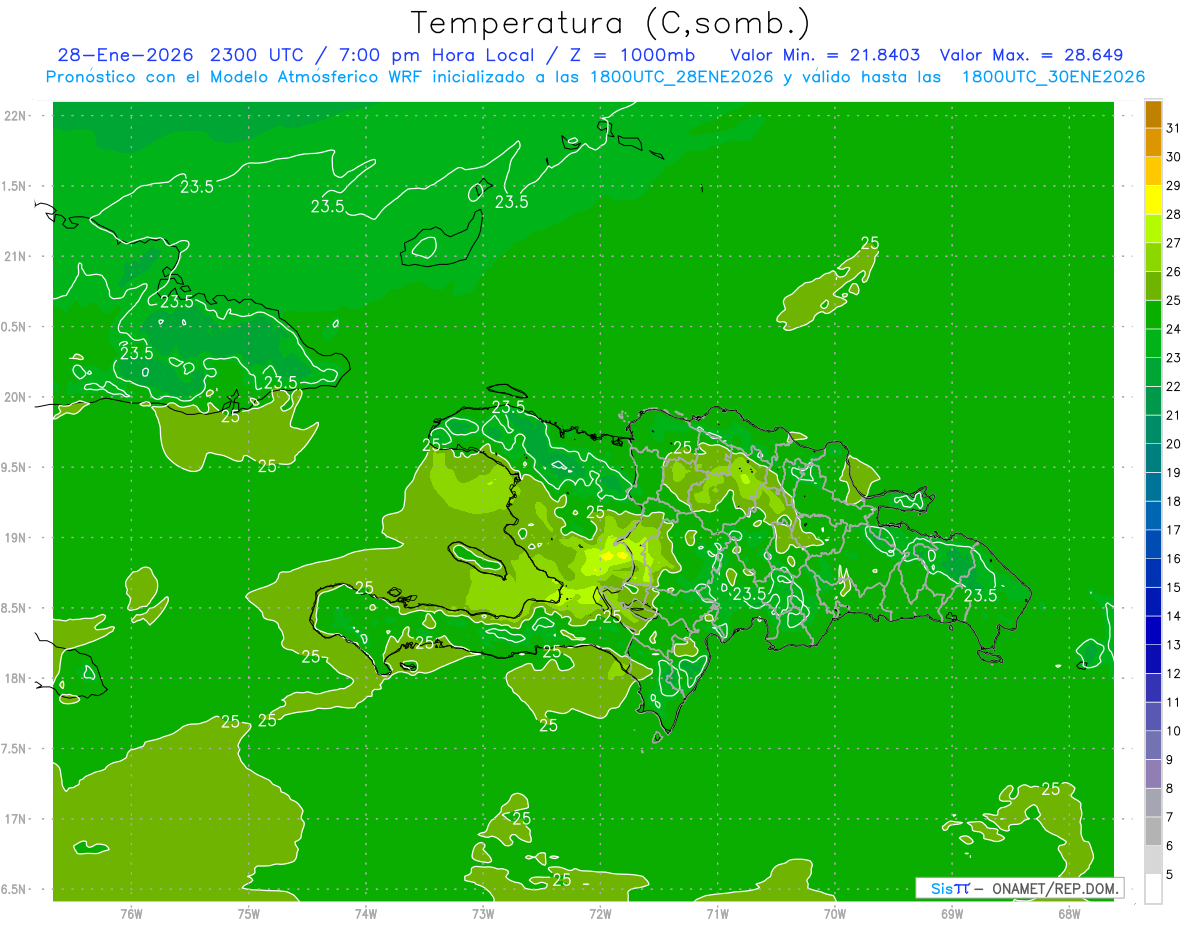1200x927 pixels.
Task: Click the blue color bar segment between 16 and 17
Action: pyautogui.click(x=1153, y=545)
